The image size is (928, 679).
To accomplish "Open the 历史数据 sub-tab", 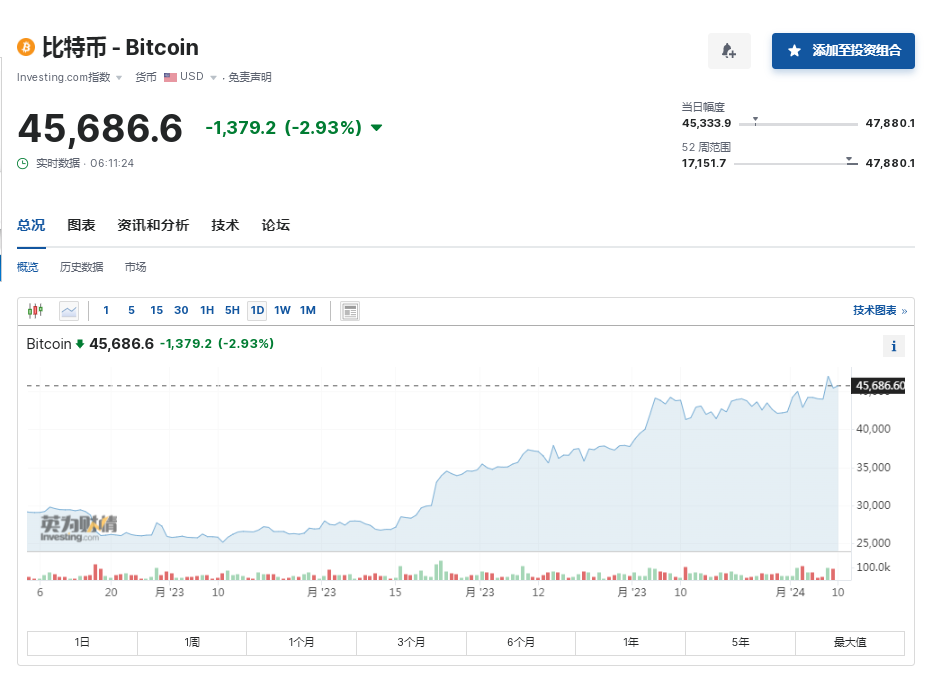I will pos(81,267).
